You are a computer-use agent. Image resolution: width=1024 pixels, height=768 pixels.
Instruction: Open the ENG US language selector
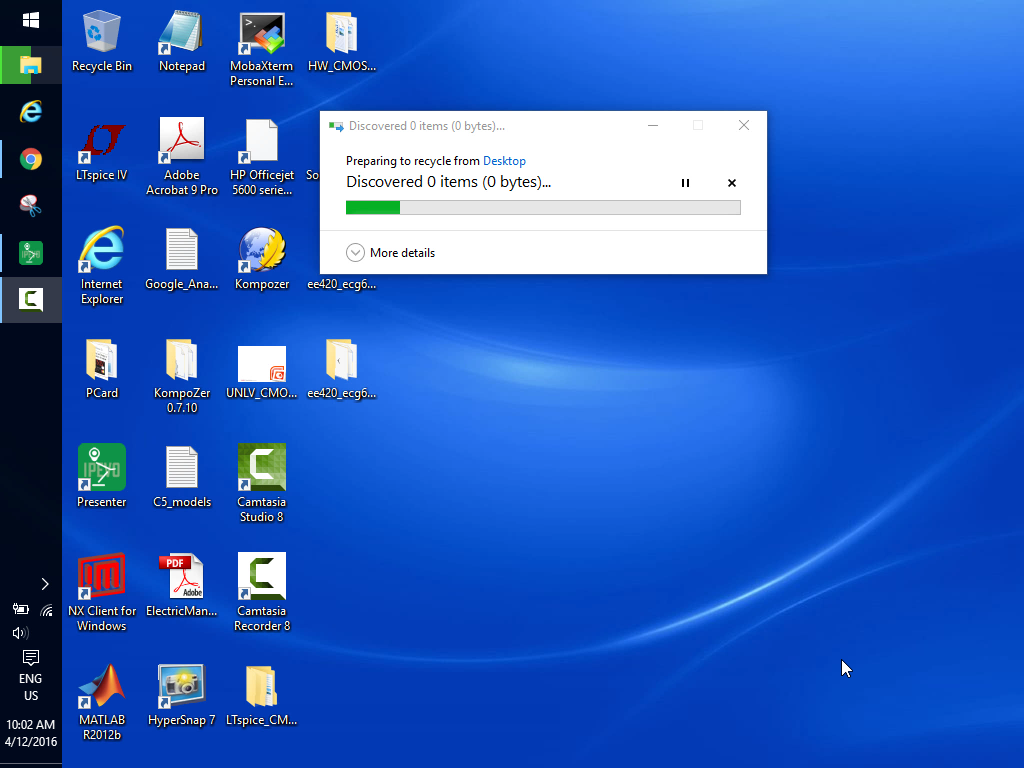[x=31, y=687]
